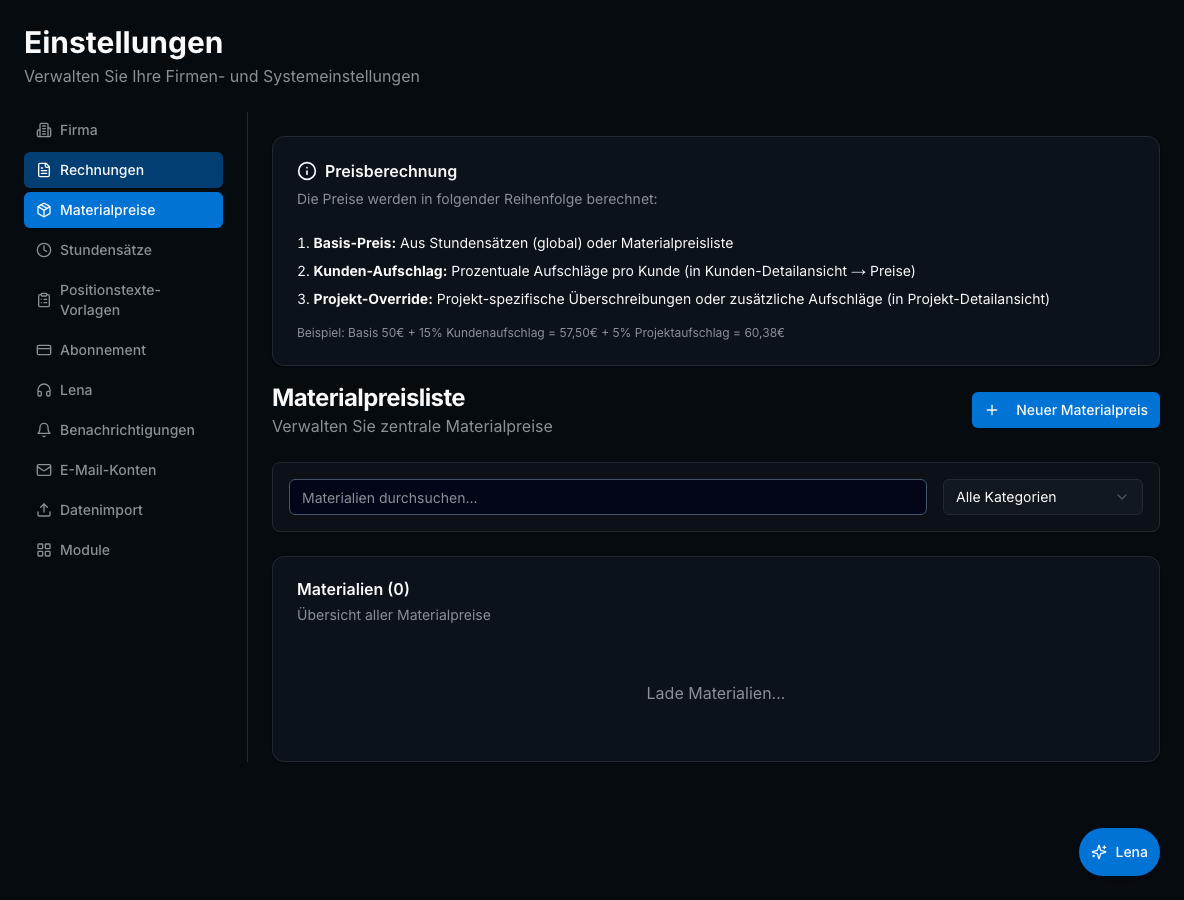The image size is (1184, 900).
Task: Open the Firma settings section
Action: [123, 130]
